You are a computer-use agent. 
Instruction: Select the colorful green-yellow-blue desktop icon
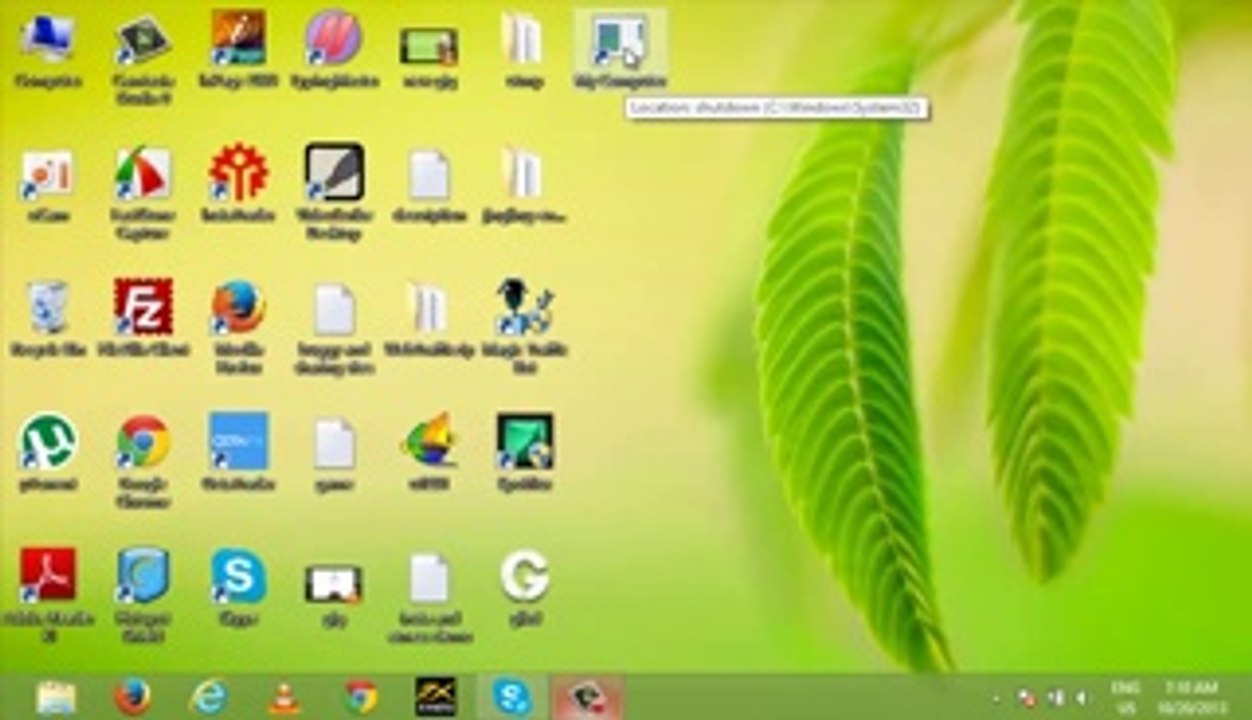tap(429, 441)
